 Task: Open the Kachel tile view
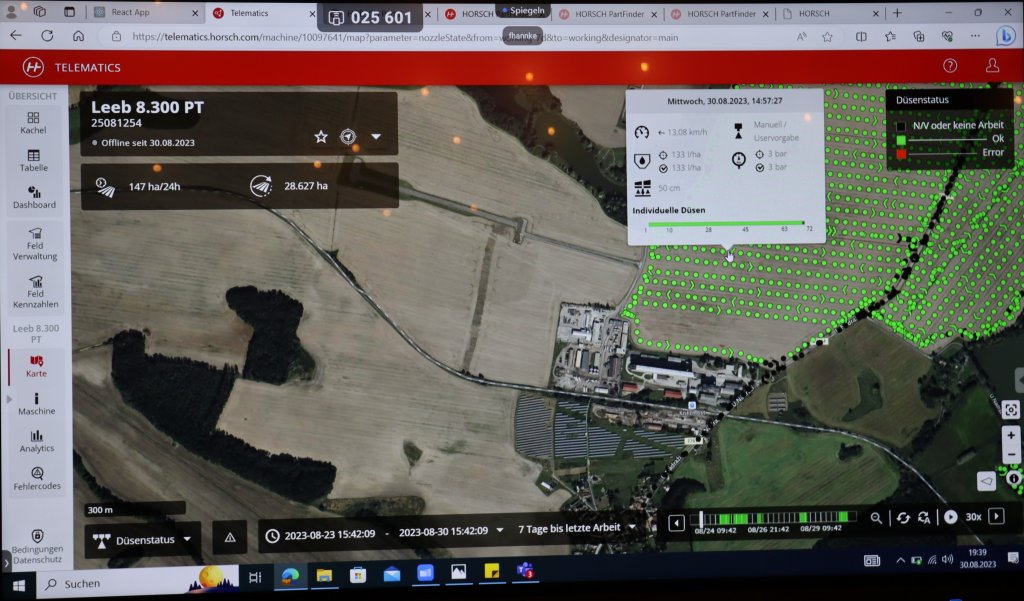(x=33, y=123)
